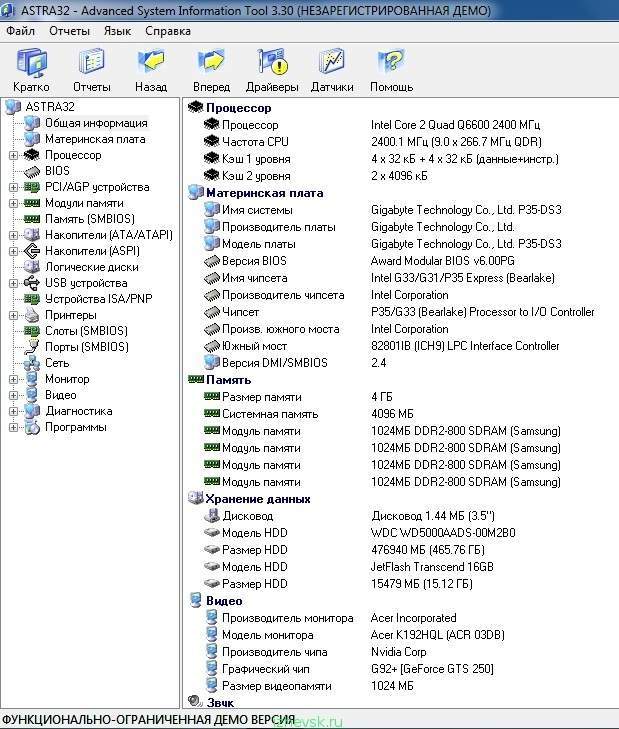Click the Слоты (SMBIOS) slot icon
This screenshot has width=619, height=729.
pos(32,331)
